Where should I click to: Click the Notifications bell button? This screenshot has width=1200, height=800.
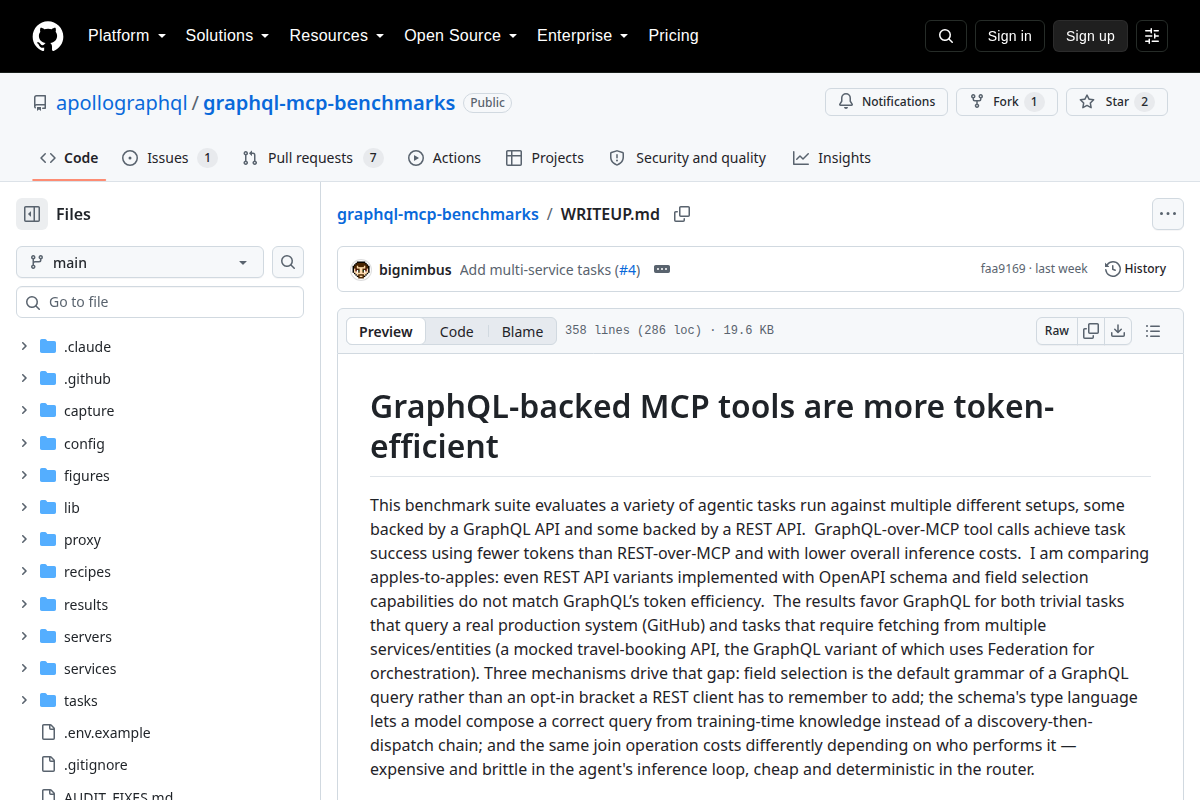pyautogui.click(x=886, y=102)
